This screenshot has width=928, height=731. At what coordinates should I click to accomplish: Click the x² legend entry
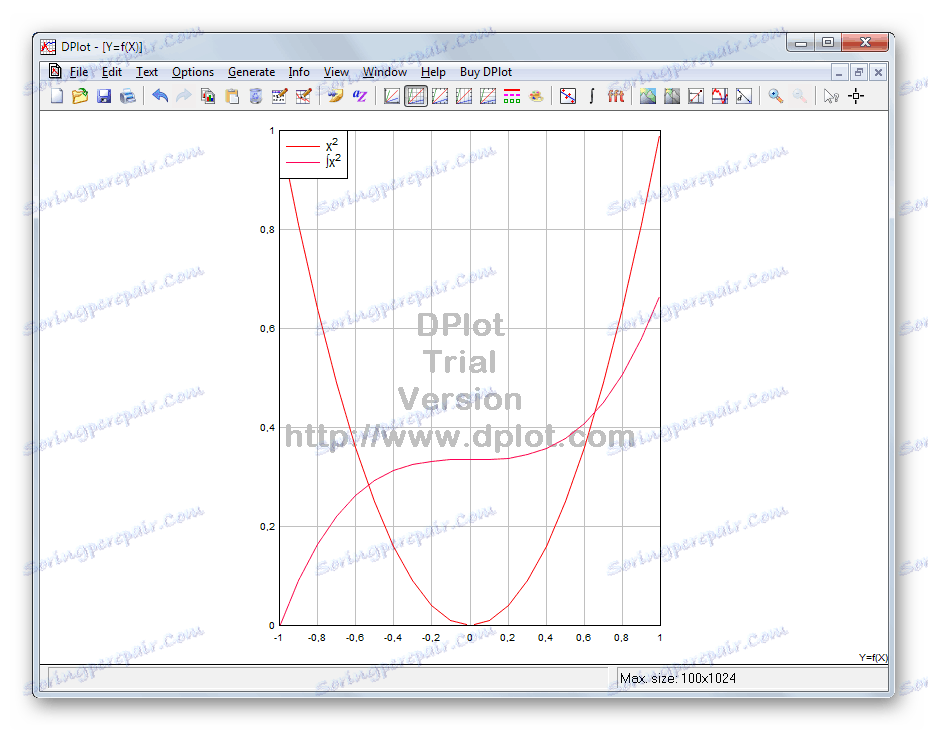(312, 145)
